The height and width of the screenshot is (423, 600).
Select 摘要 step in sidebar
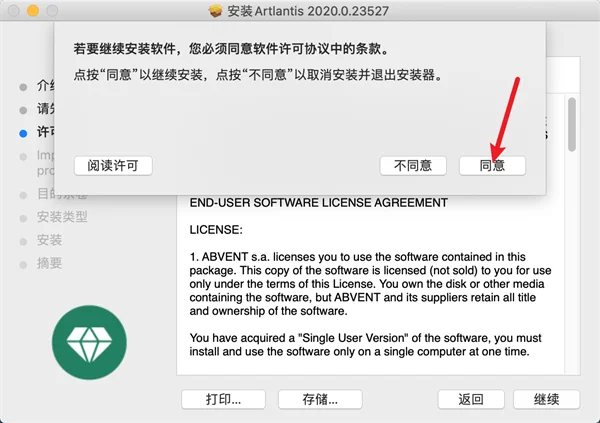(49, 263)
